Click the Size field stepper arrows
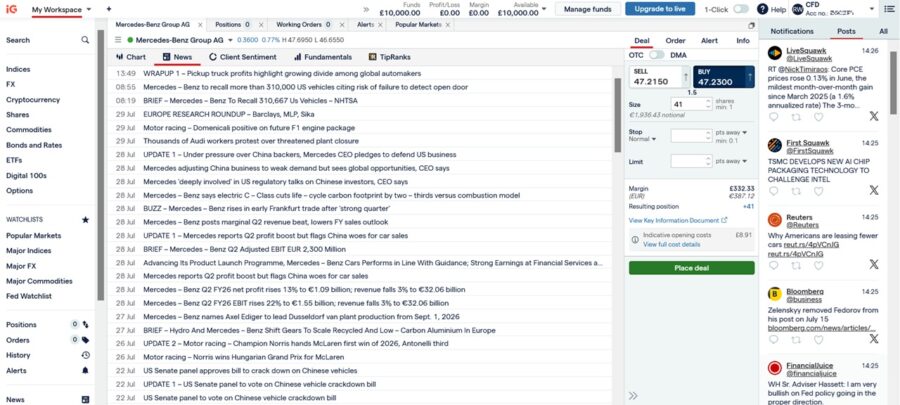 coord(708,104)
